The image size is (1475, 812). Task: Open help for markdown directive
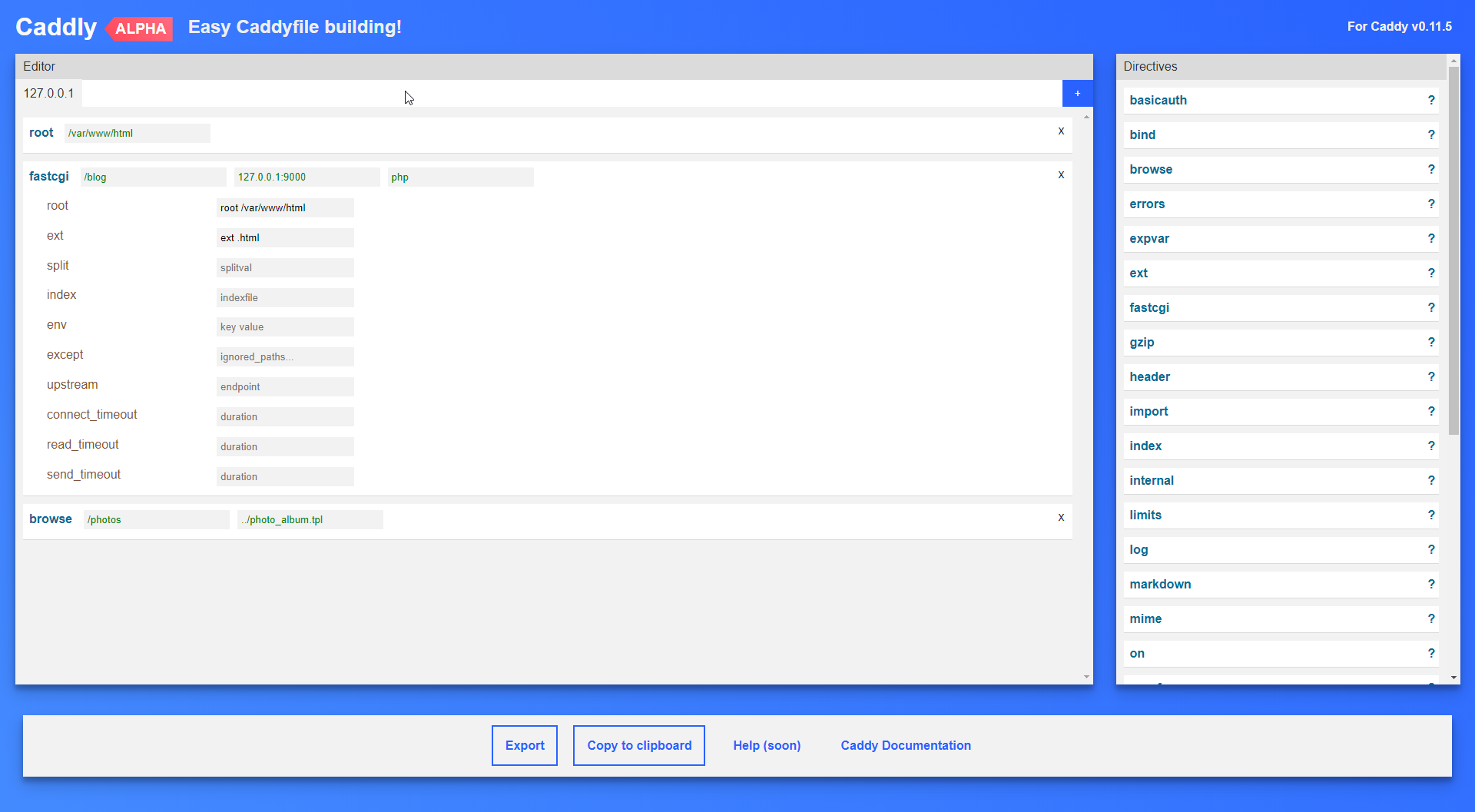pyautogui.click(x=1431, y=584)
